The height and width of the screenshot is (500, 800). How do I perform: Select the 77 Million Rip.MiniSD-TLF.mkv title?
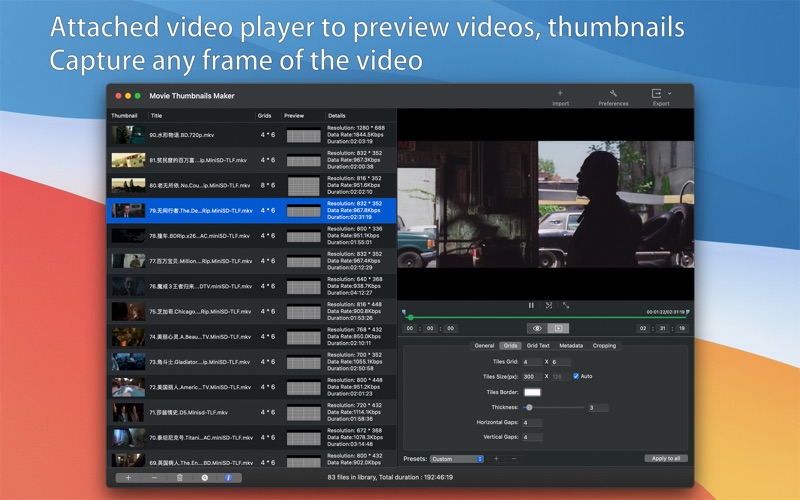click(201, 261)
